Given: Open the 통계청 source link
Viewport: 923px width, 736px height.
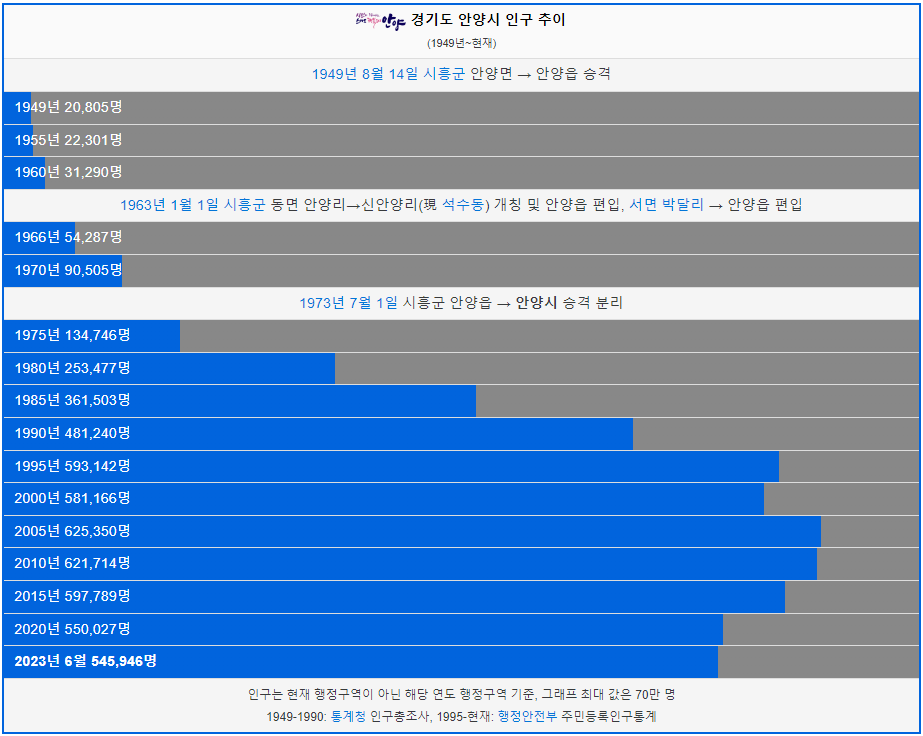Looking at the screenshot, I should pos(348,717).
